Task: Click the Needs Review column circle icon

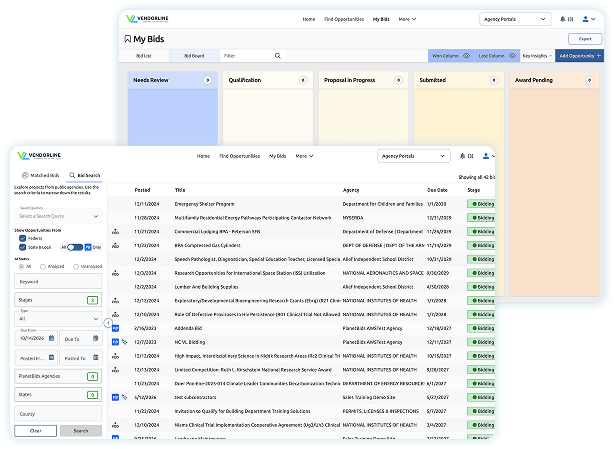Action: [208, 80]
